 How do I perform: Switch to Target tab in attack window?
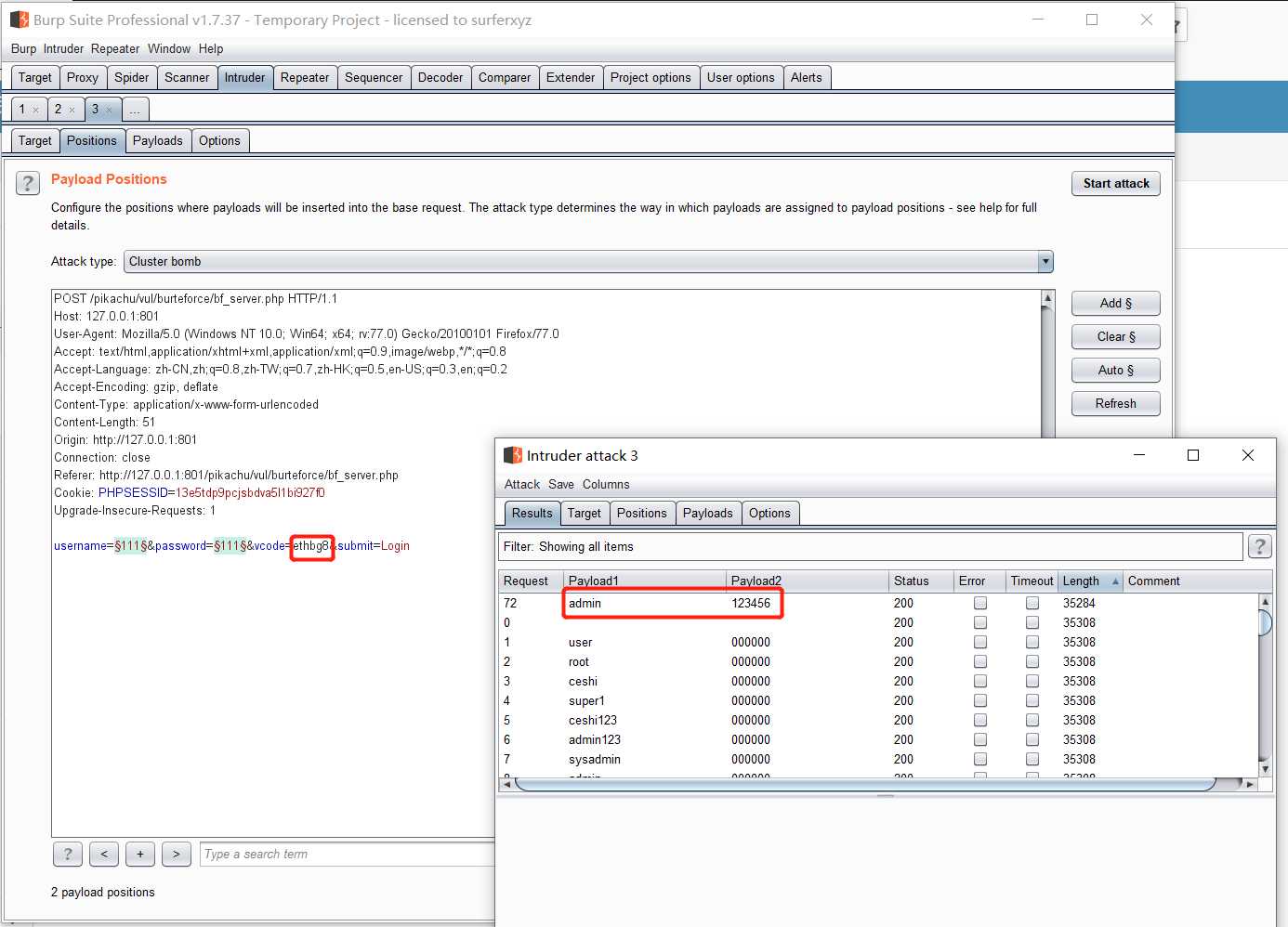click(585, 513)
